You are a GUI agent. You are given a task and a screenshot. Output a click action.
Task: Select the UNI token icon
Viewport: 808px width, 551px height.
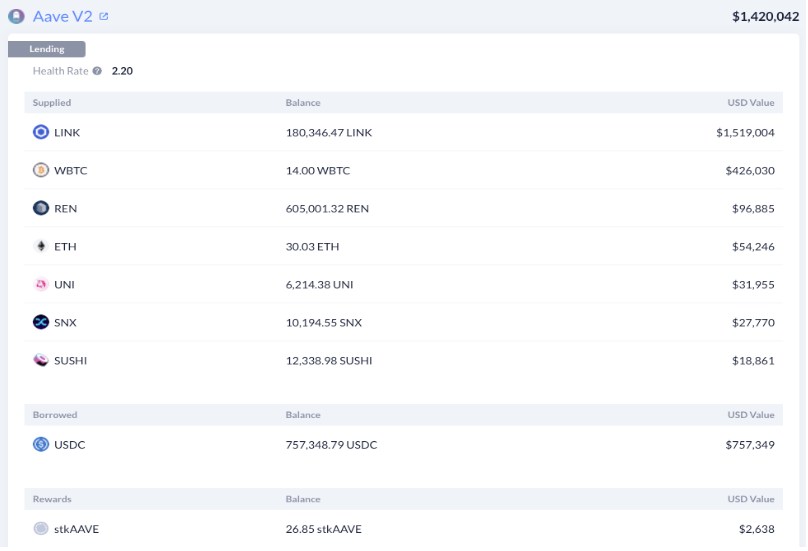tap(41, 285)
